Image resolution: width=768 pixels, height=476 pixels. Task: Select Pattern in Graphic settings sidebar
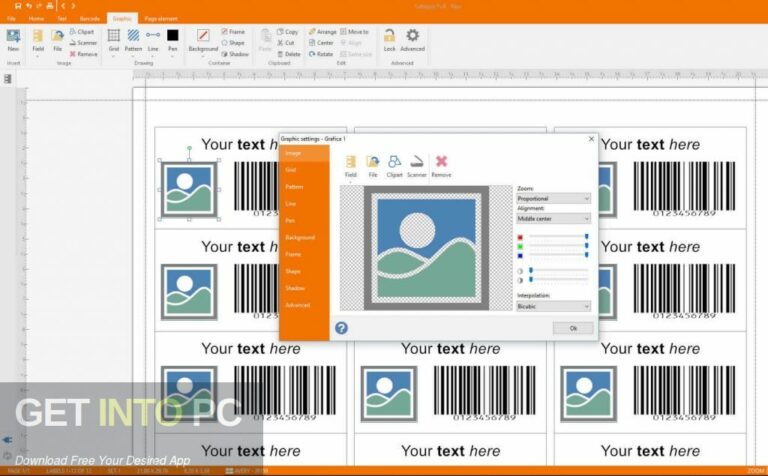(x=304, y=187)
